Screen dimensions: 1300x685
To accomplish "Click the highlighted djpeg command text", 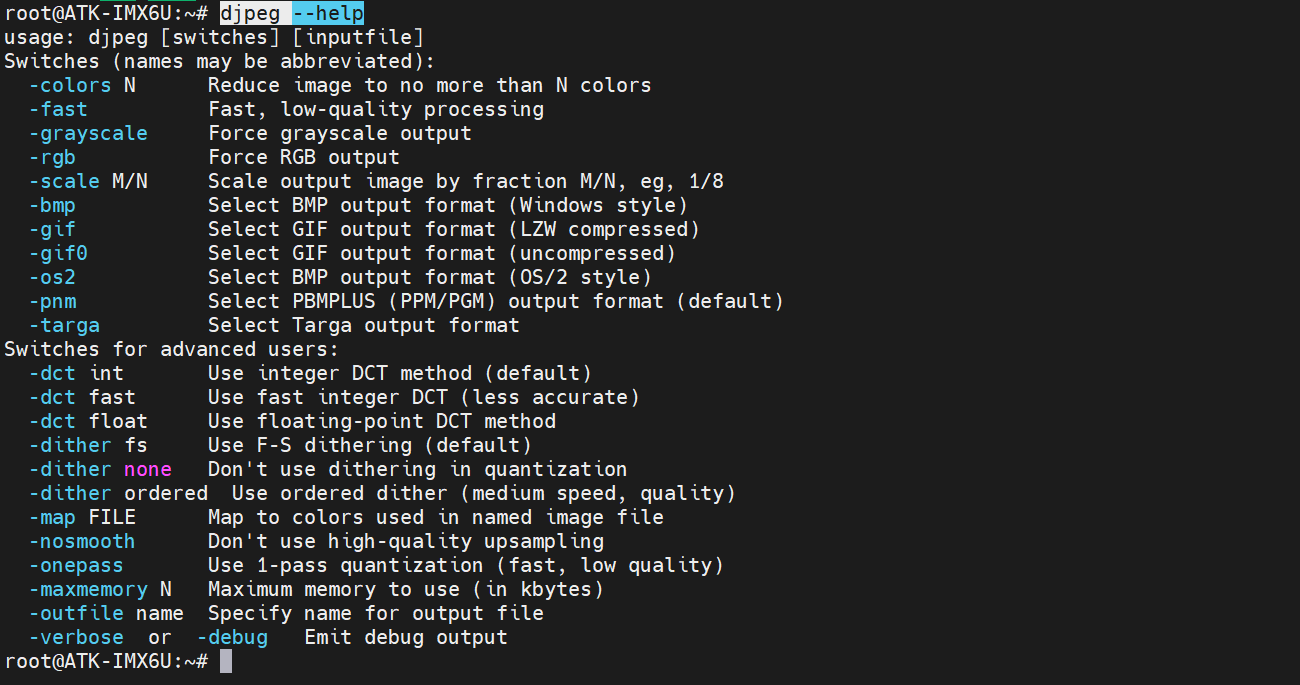I will point(250,13).
